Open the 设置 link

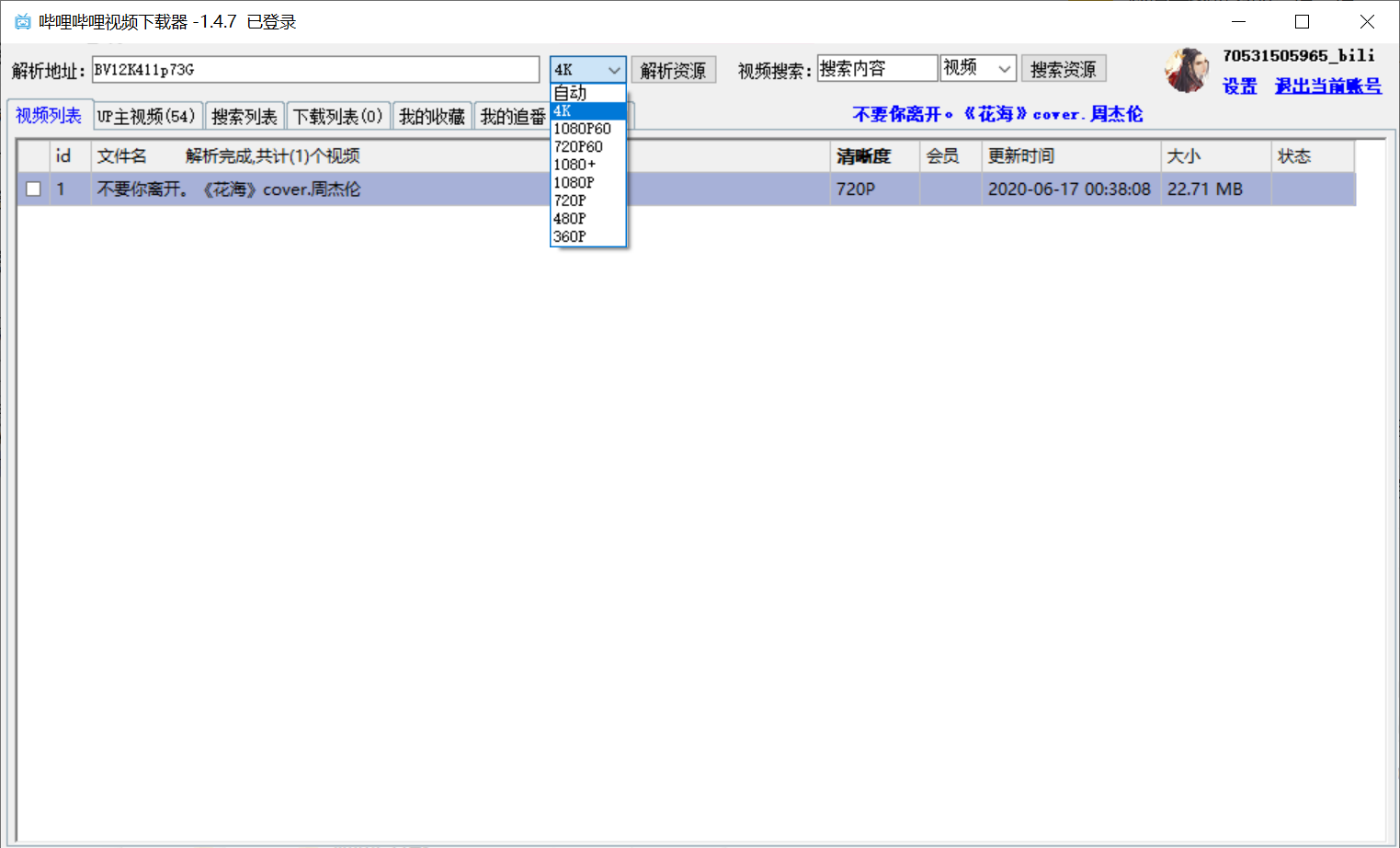click(1240, 86)
